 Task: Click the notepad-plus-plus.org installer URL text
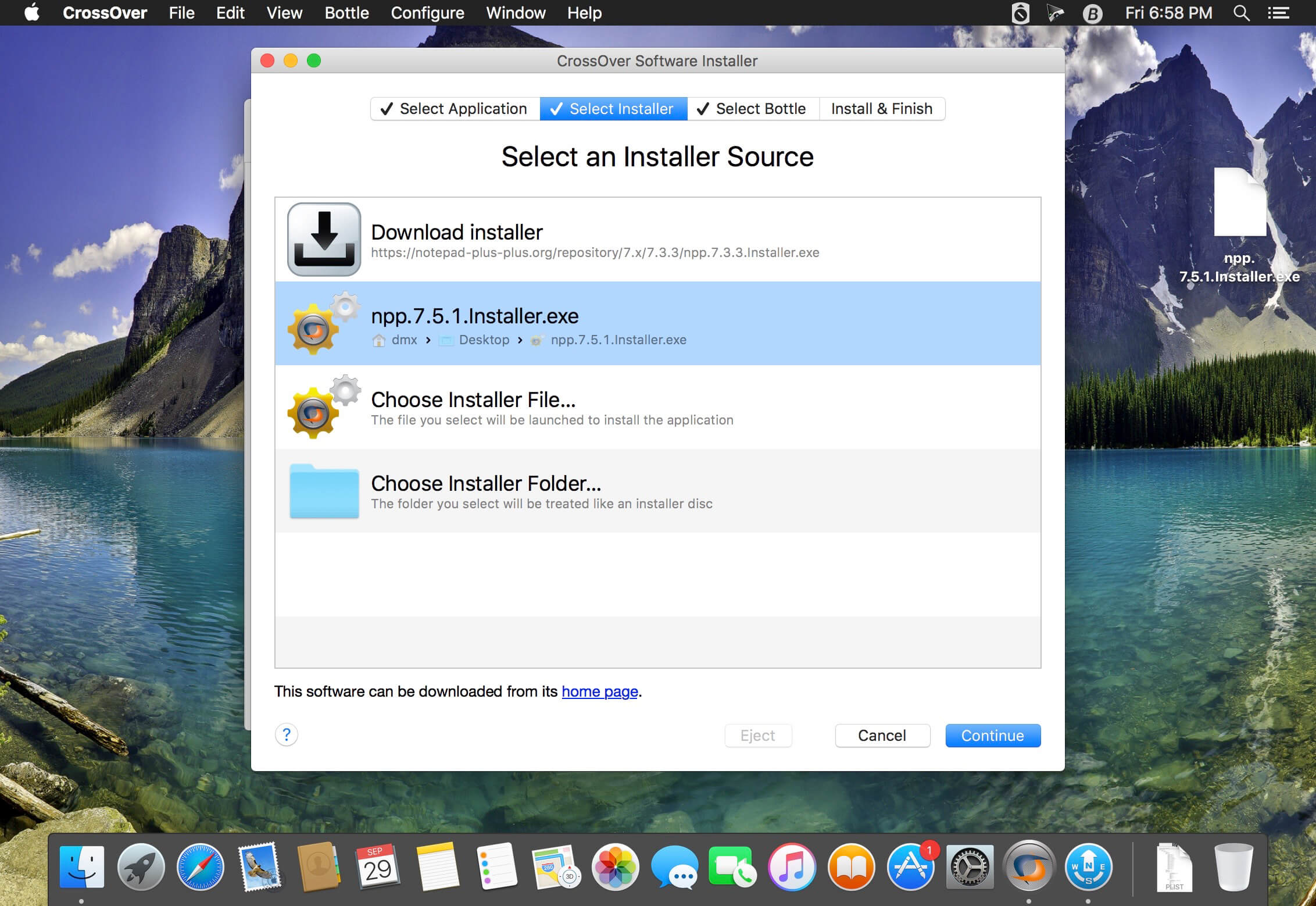point(595,253)
